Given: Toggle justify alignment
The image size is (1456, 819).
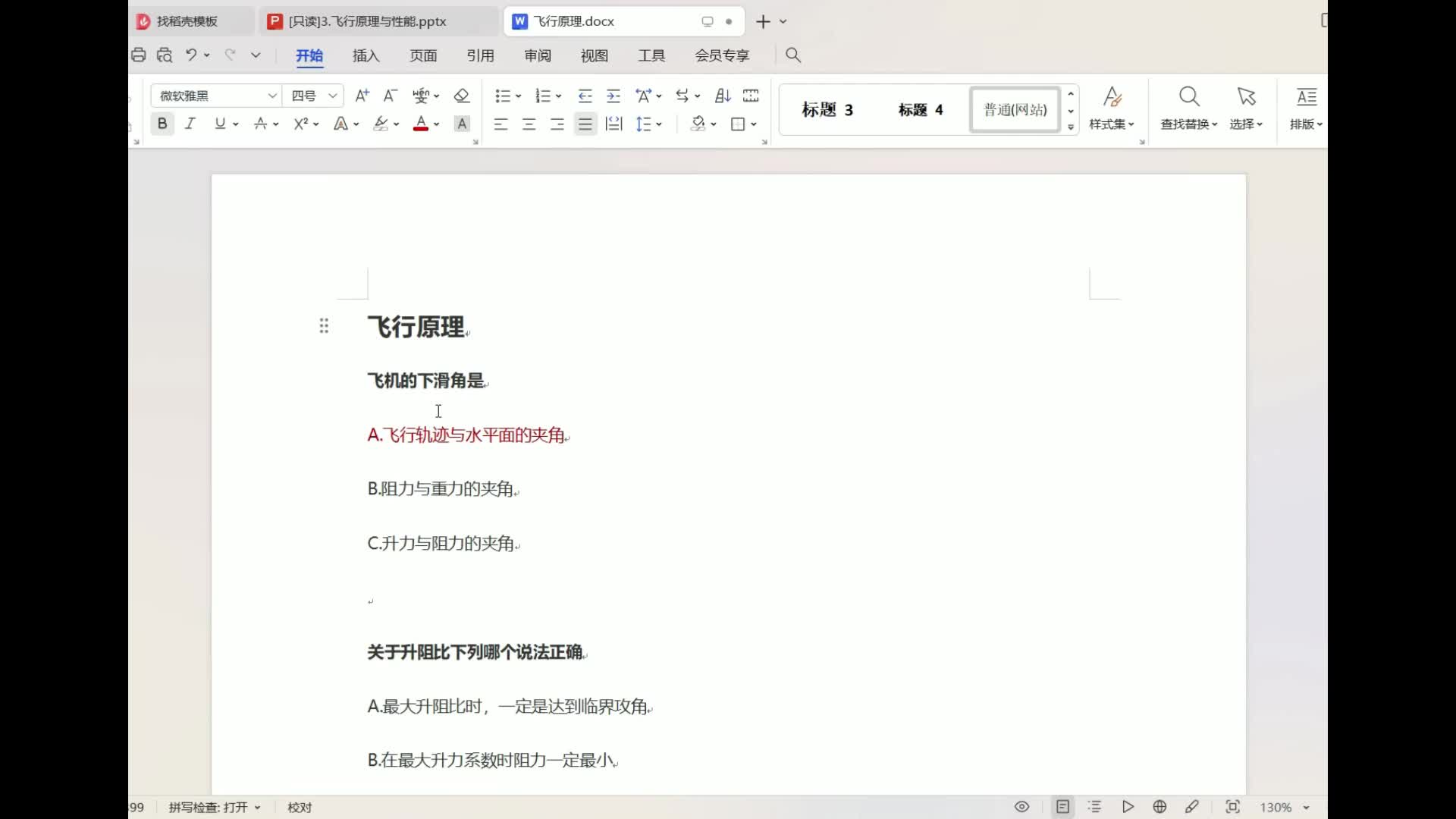Looking at the screenshot, I should pos(585,124).
